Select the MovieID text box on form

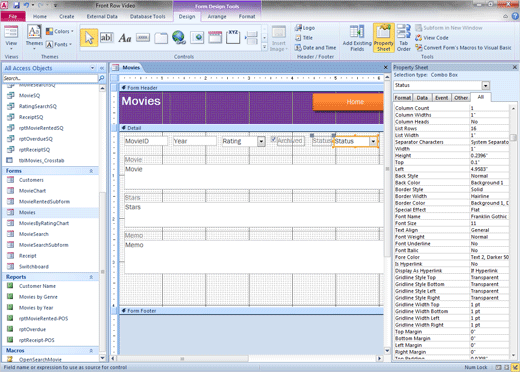click(x=146, y=141)
